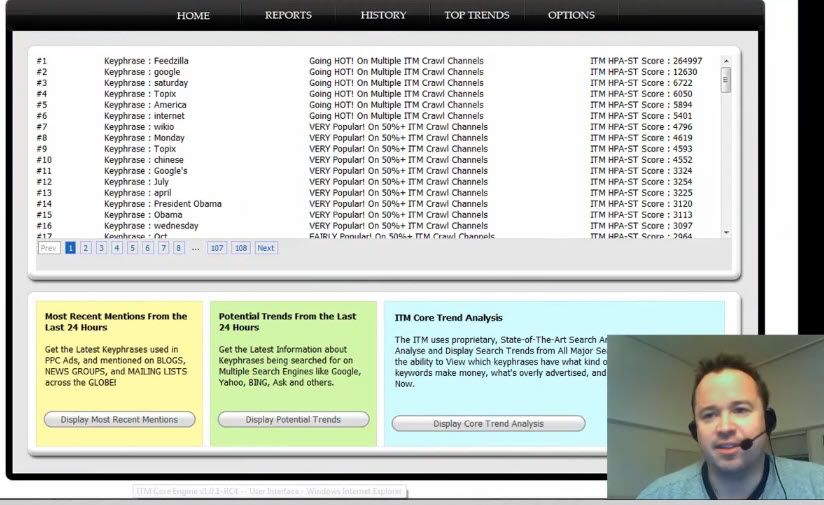Click the score value 12630
Image resolution: width=824 pixels, height=505 pixels.
pos(685,72)
